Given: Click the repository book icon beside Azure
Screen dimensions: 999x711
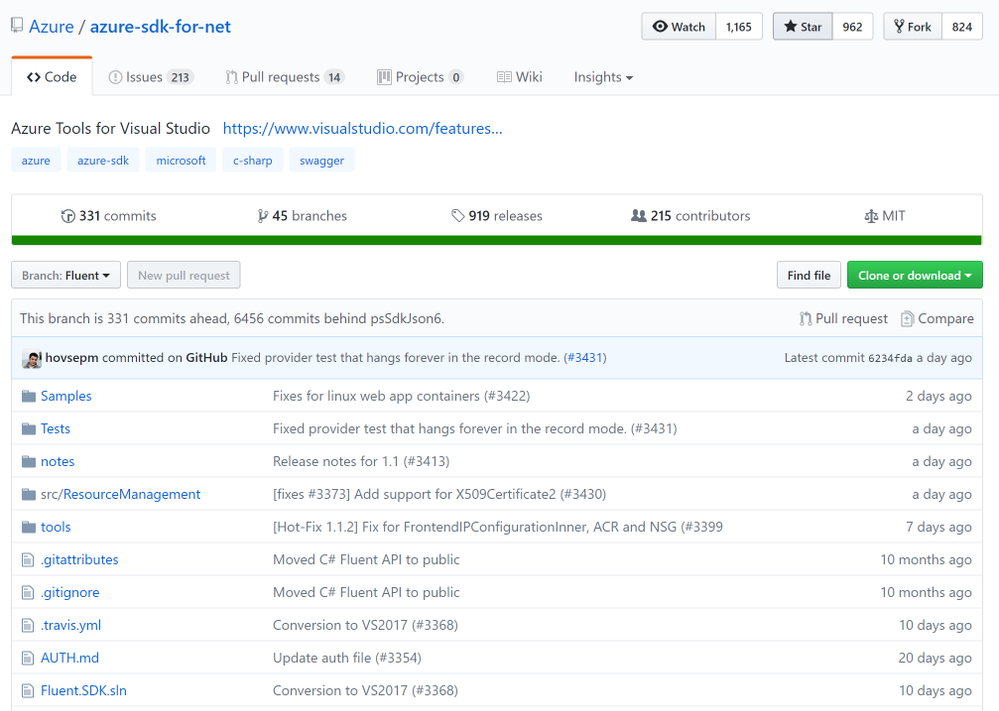Looking at the screenshot, I should [17, 26].
